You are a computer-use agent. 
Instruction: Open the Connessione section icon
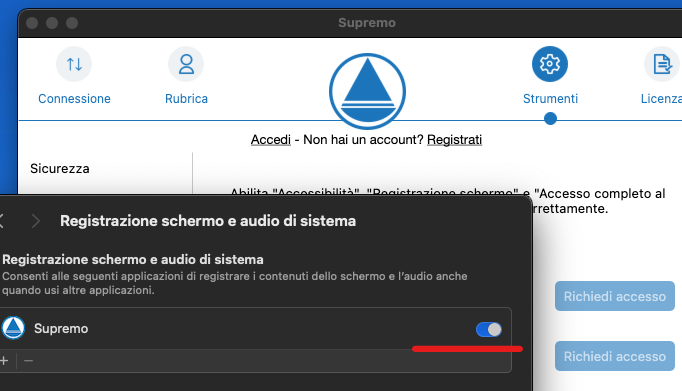click(x=74, y=64)
